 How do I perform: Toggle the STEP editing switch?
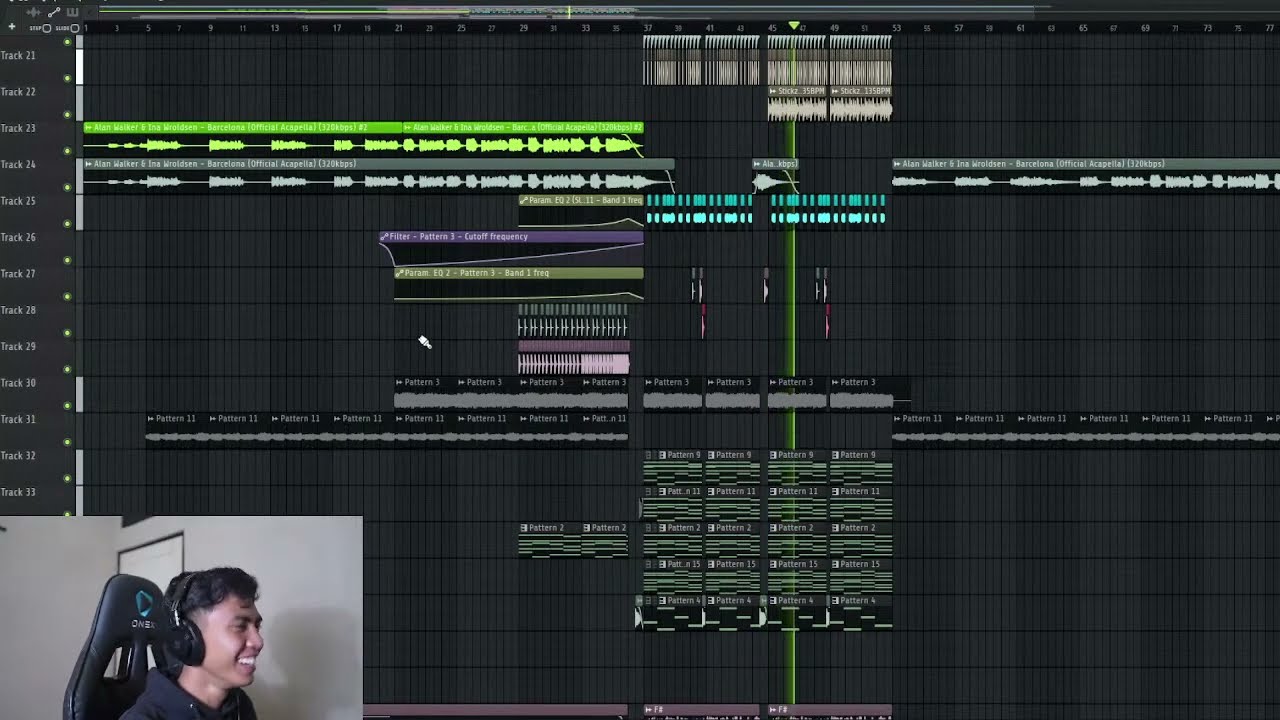[46, 28]
